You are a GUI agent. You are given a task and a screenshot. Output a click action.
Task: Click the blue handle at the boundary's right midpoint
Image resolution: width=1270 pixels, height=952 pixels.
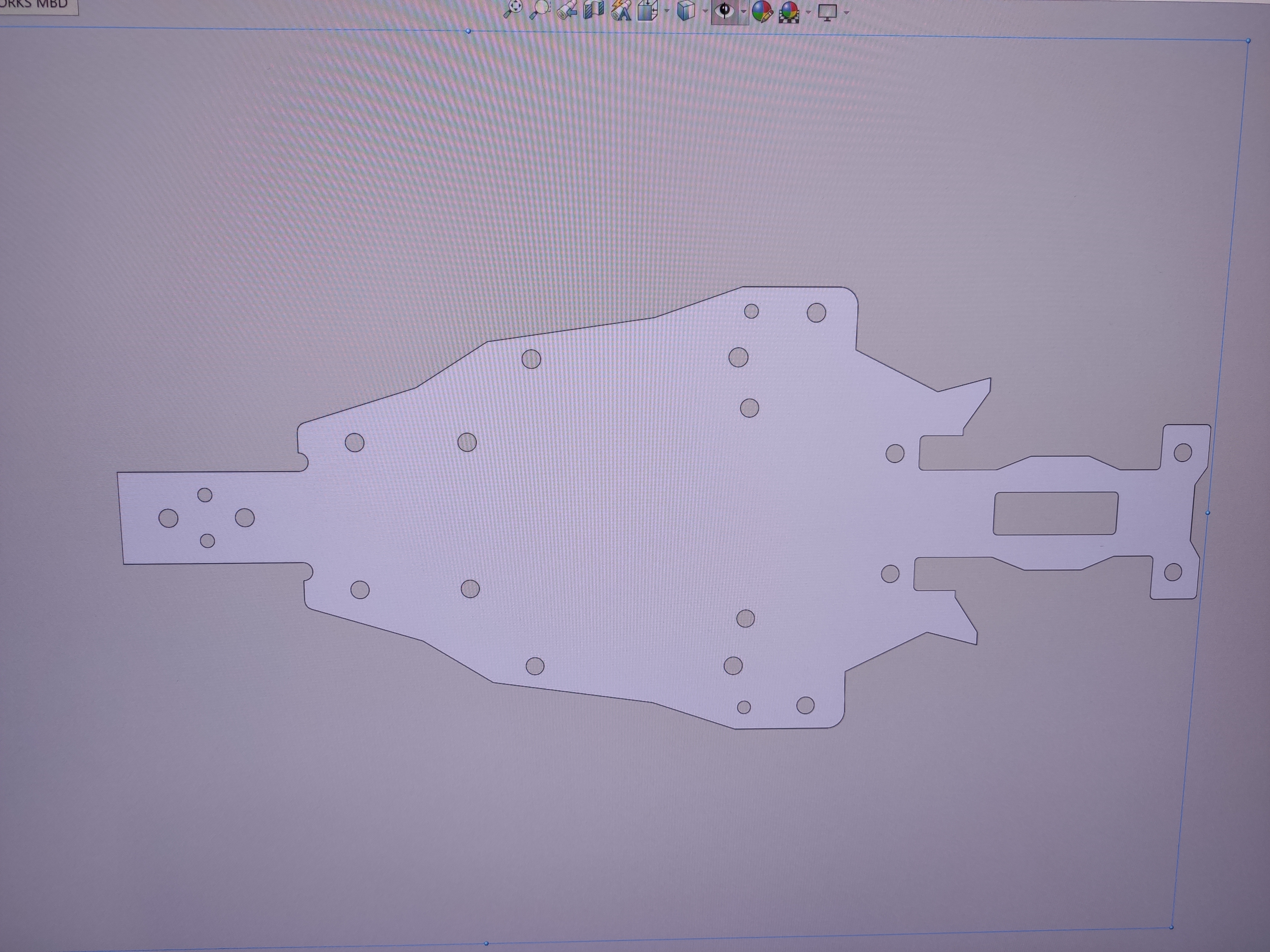click(x=1208, y=512)
